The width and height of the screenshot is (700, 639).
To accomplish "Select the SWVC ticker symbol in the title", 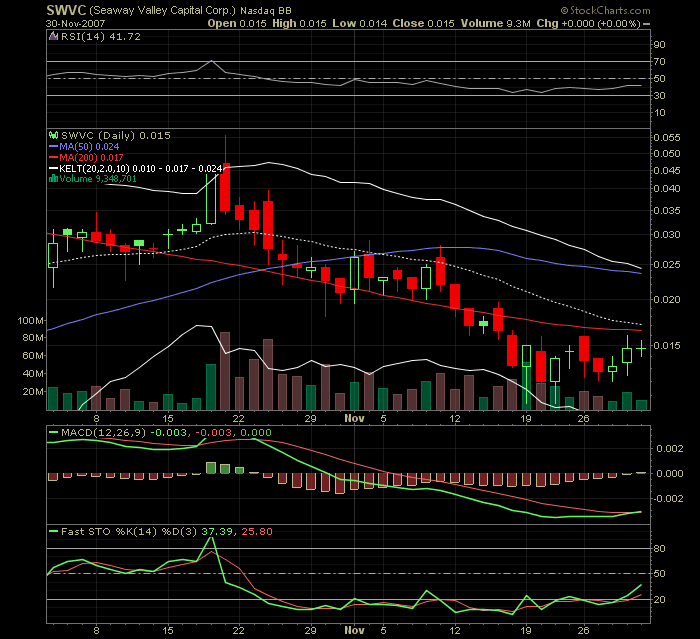I will 66,10.
